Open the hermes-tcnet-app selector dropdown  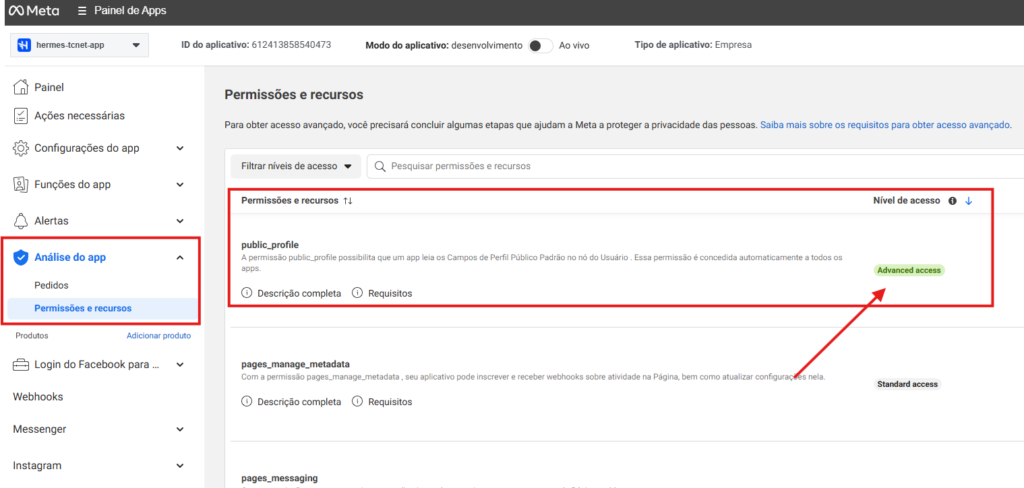point(80,45)
